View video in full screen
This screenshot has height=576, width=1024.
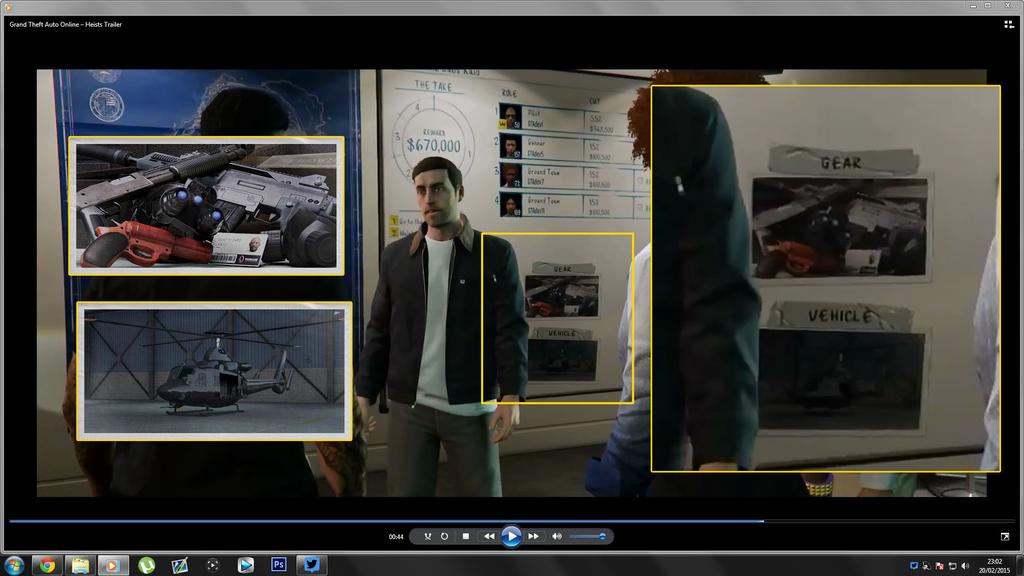(1005, 536)
